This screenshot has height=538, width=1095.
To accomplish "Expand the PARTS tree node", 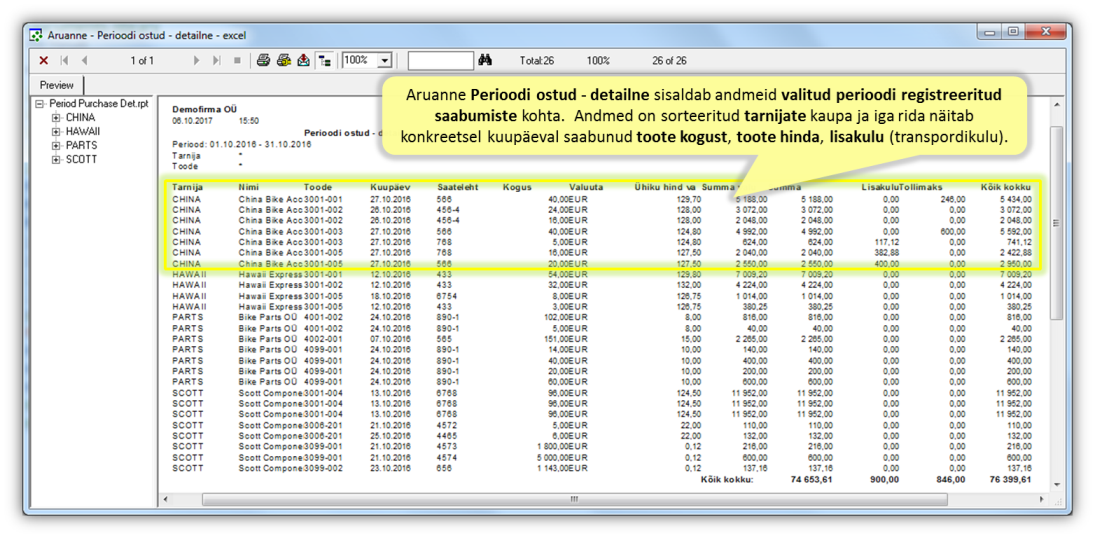I will tap(56, 145).
